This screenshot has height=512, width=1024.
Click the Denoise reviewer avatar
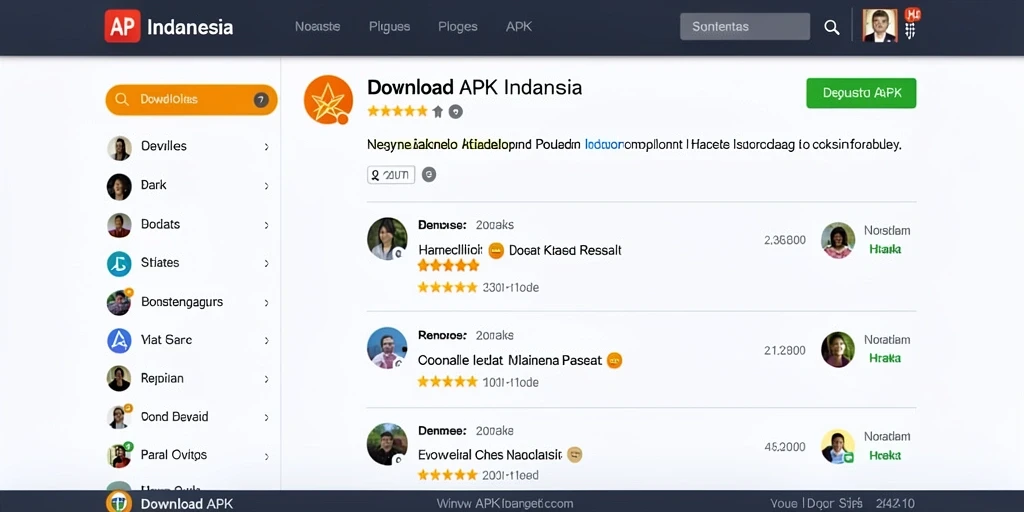387,239
